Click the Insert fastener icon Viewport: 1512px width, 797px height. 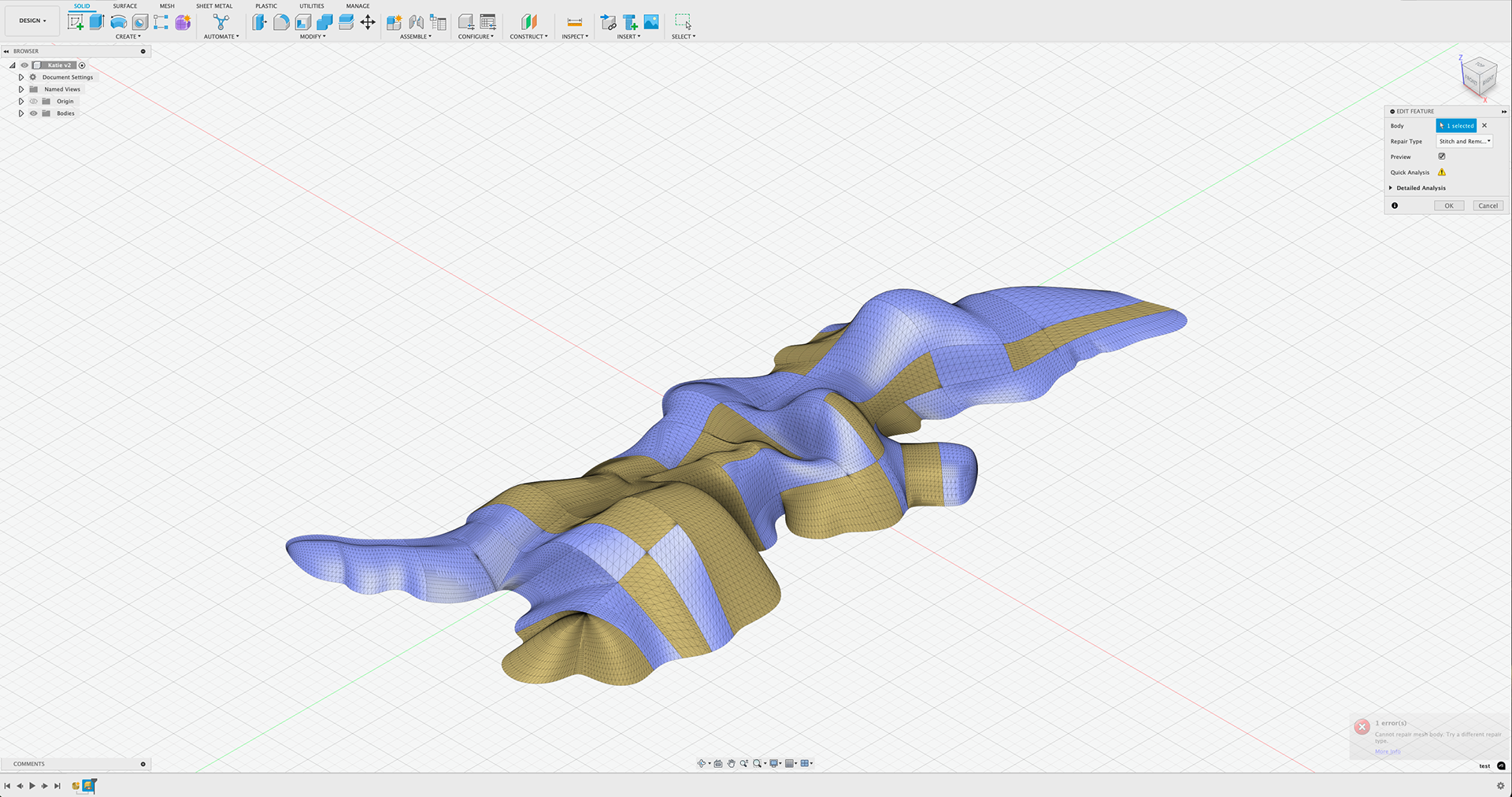(630, 22)
